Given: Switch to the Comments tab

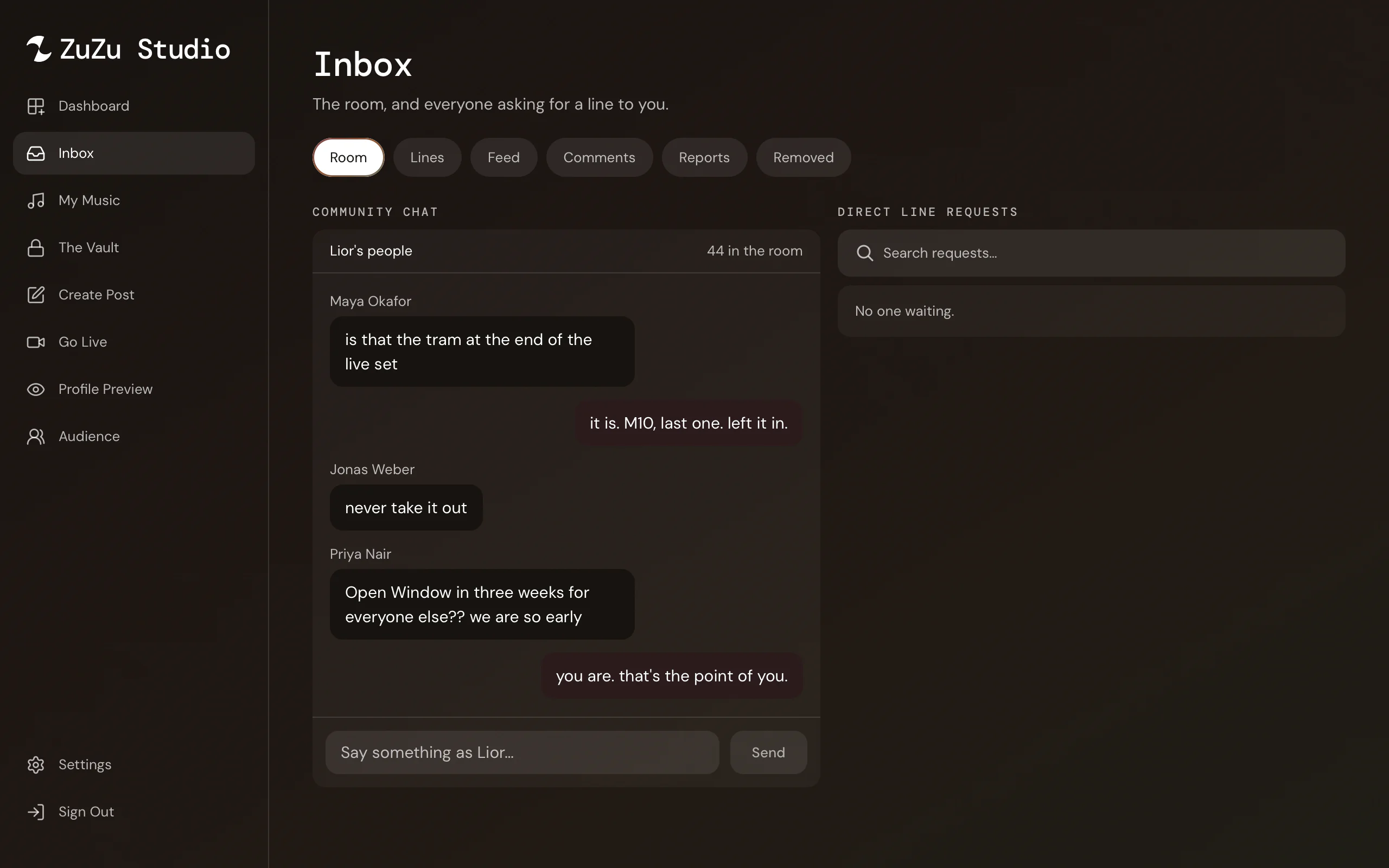Looking at the screenshot, I should (599, 157).
